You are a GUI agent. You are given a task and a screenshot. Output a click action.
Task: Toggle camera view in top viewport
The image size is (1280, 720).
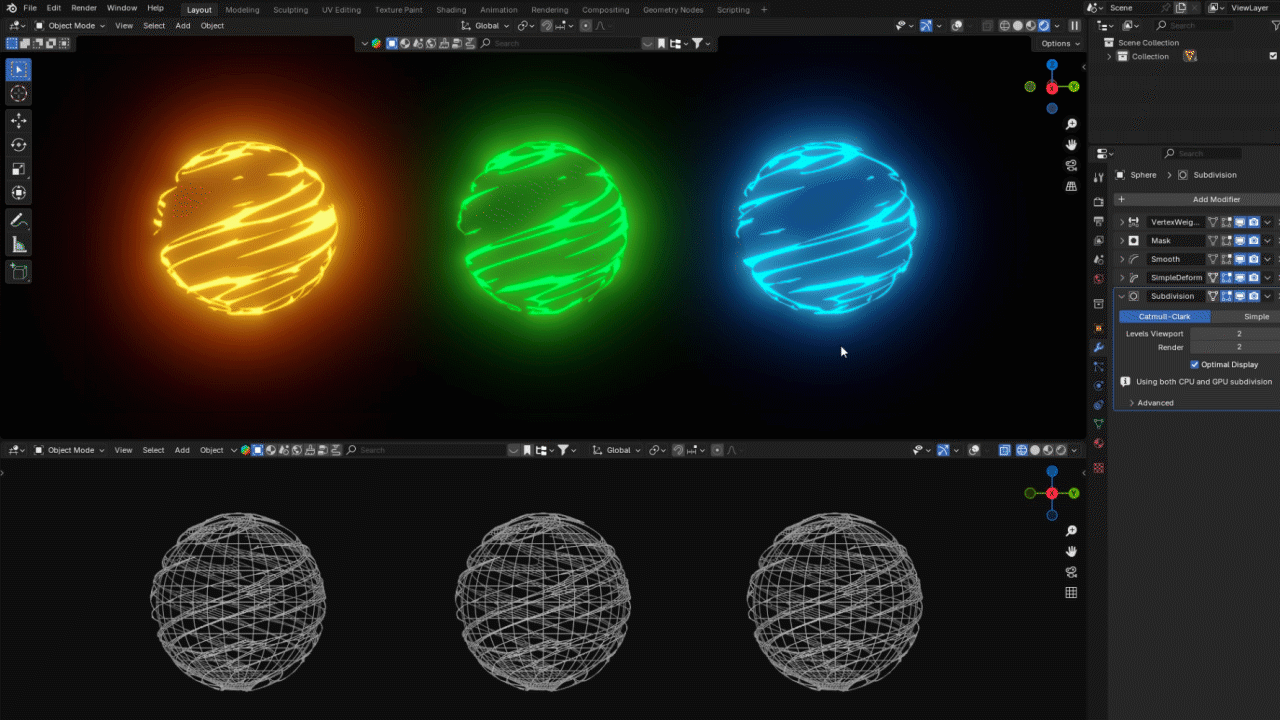point(1072,165)
